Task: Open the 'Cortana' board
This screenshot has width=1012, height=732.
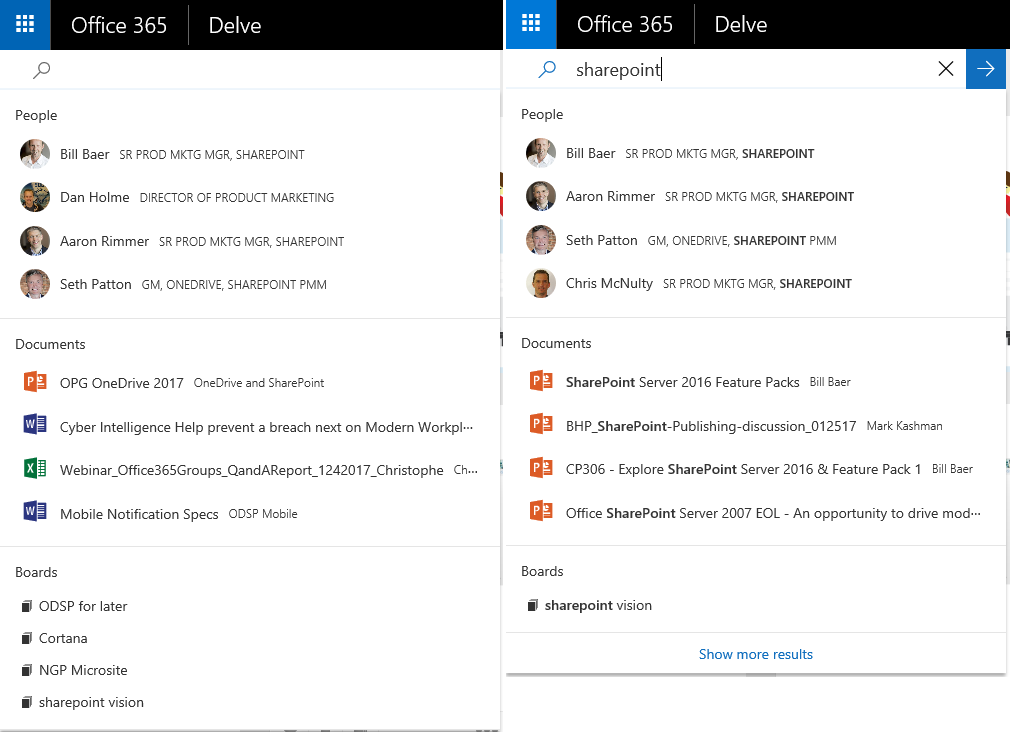Action: tap(63, 638)
